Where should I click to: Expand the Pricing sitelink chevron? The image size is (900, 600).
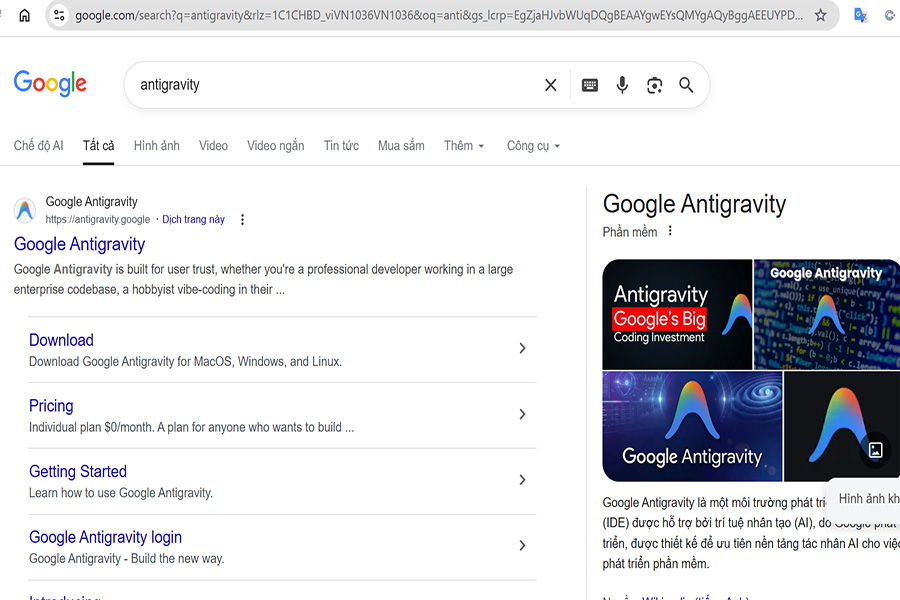tap(522, 414)
